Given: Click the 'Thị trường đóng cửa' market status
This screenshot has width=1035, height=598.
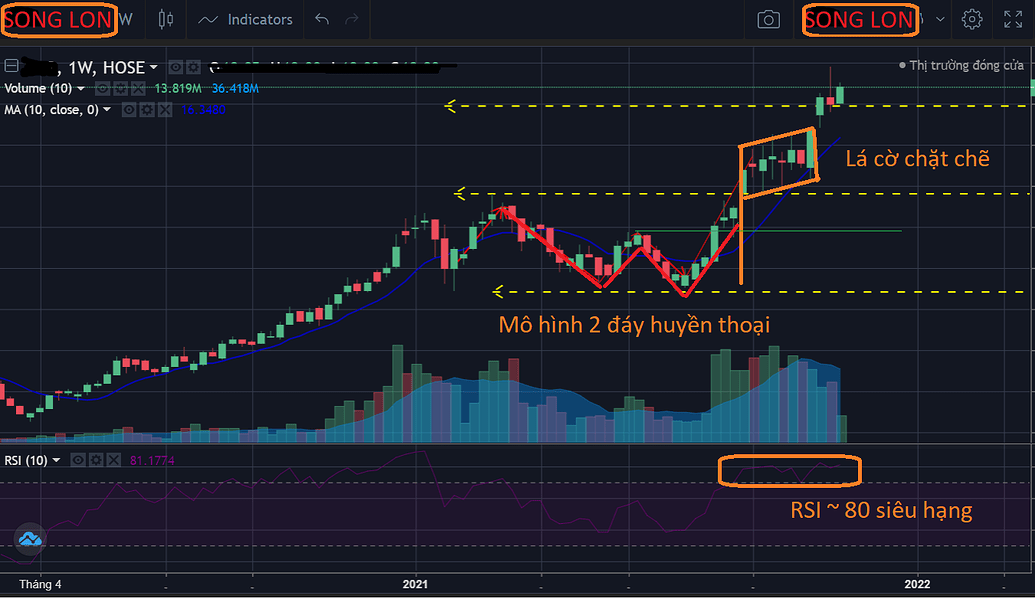Looking at the screenshot, I should (x=961, y=65).
